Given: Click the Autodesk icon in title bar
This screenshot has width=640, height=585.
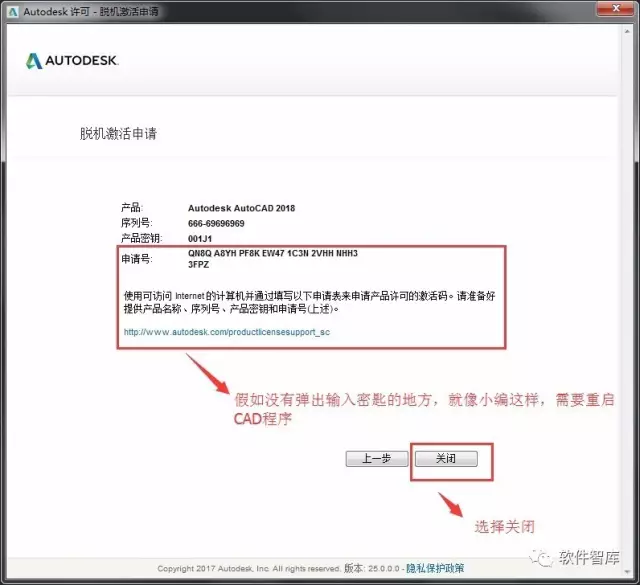Looking at the screenshot, I should coord(13,11).
